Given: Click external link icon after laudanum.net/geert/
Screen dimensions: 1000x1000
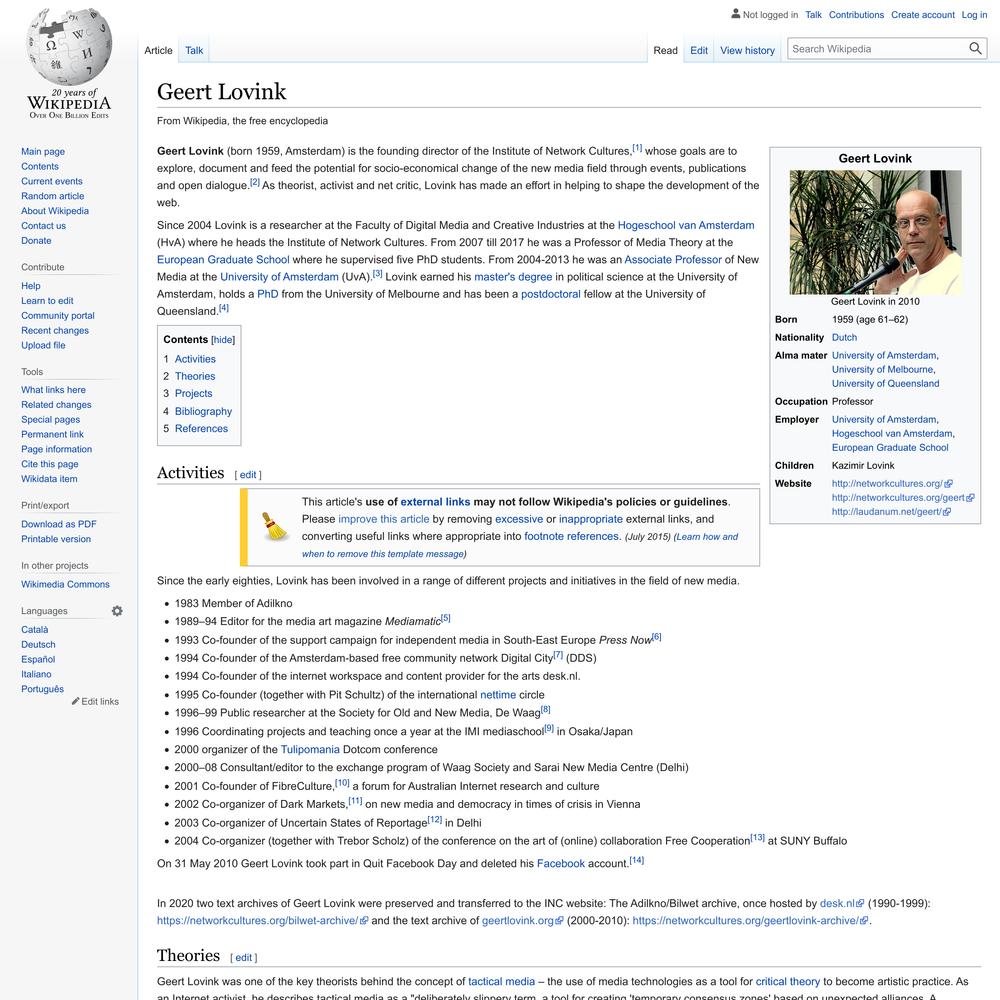Looking at the screenshot, I should pos(946,511).
